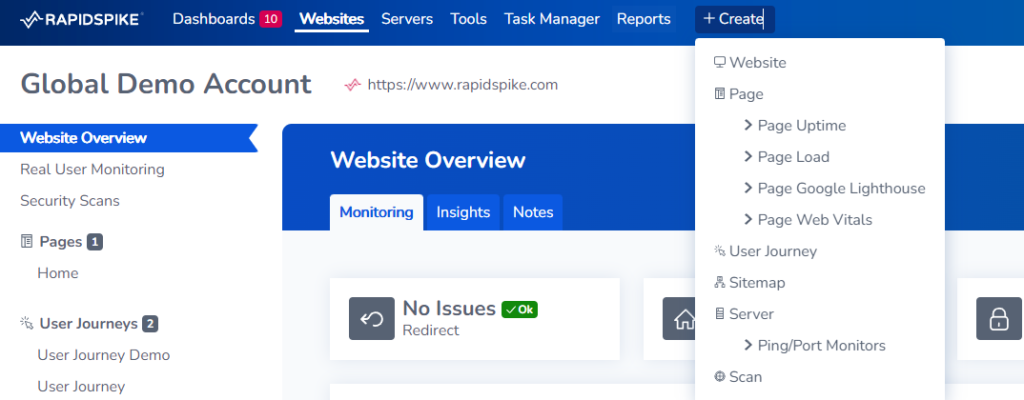The width and height of the screenshot is (1024, 400).
Task: Switch to the Monitoring tab
Action: 376,212
